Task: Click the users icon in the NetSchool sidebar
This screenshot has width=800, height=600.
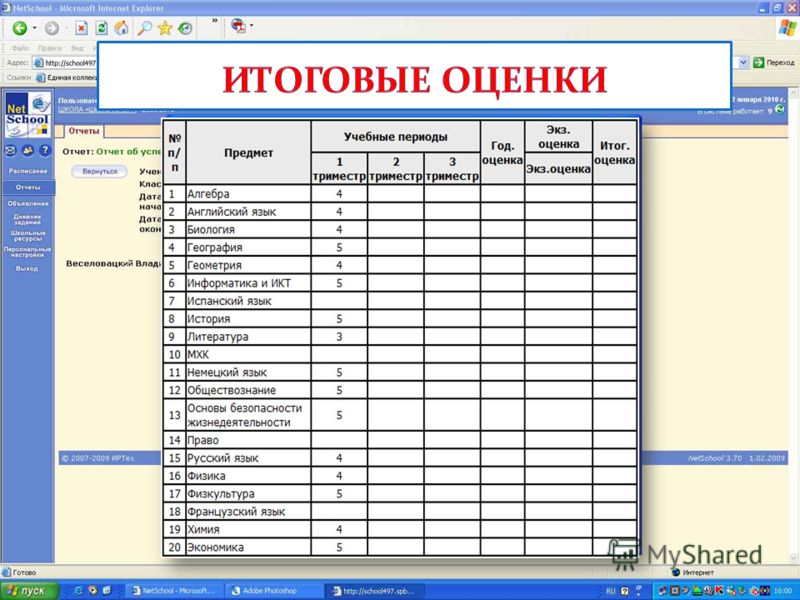Action: click(x=28, y=150)
